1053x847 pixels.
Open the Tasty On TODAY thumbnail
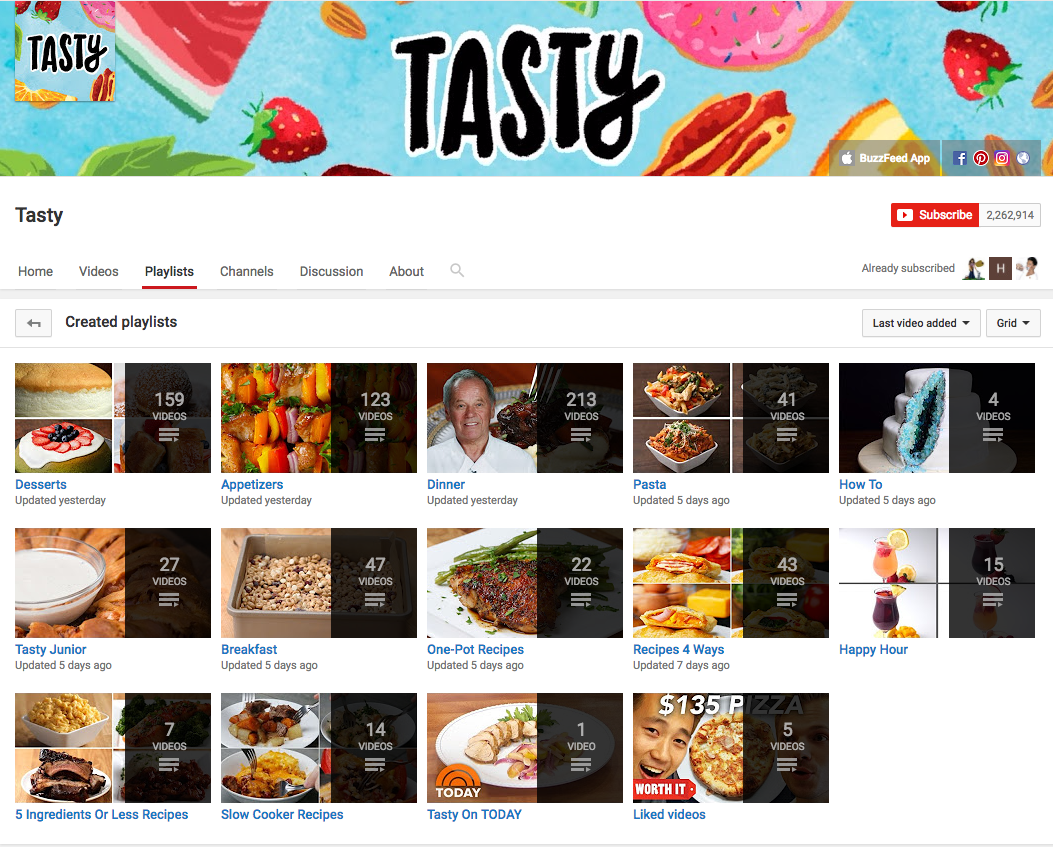[524, 748]
